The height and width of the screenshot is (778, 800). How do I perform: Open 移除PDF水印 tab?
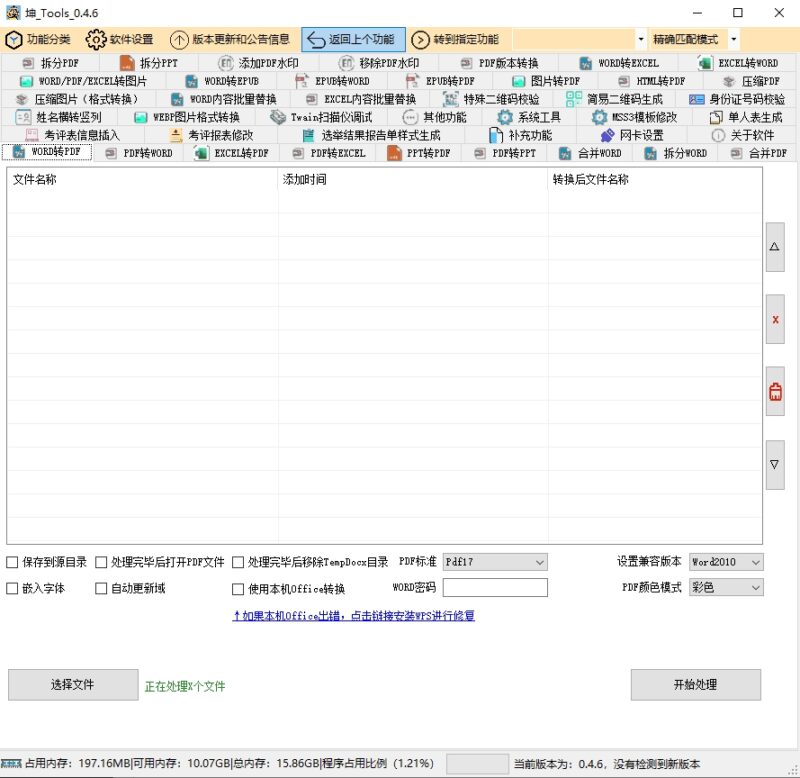(x=379, y=63)
